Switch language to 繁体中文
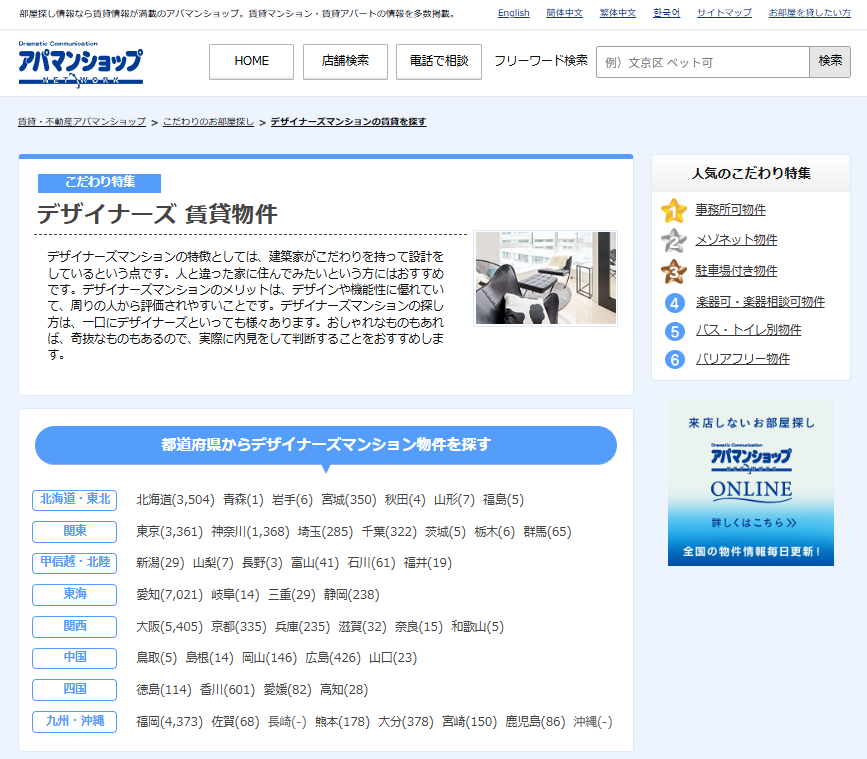 click(x=618, y=13)
